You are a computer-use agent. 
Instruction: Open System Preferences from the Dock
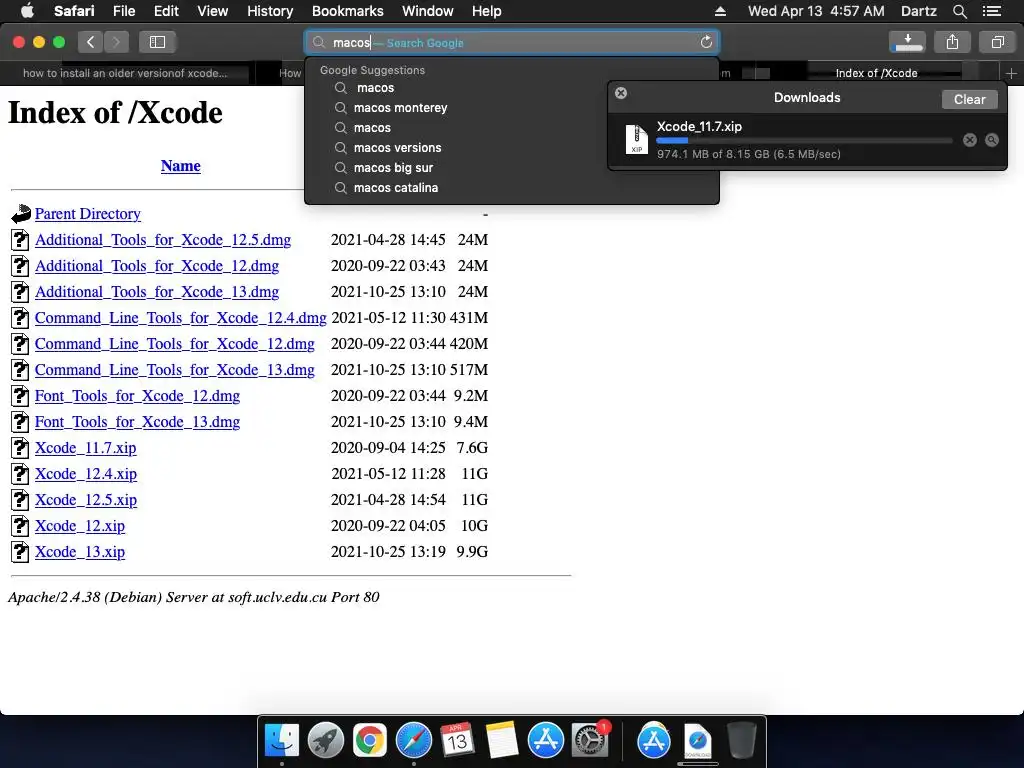click(x=590, y=741)
